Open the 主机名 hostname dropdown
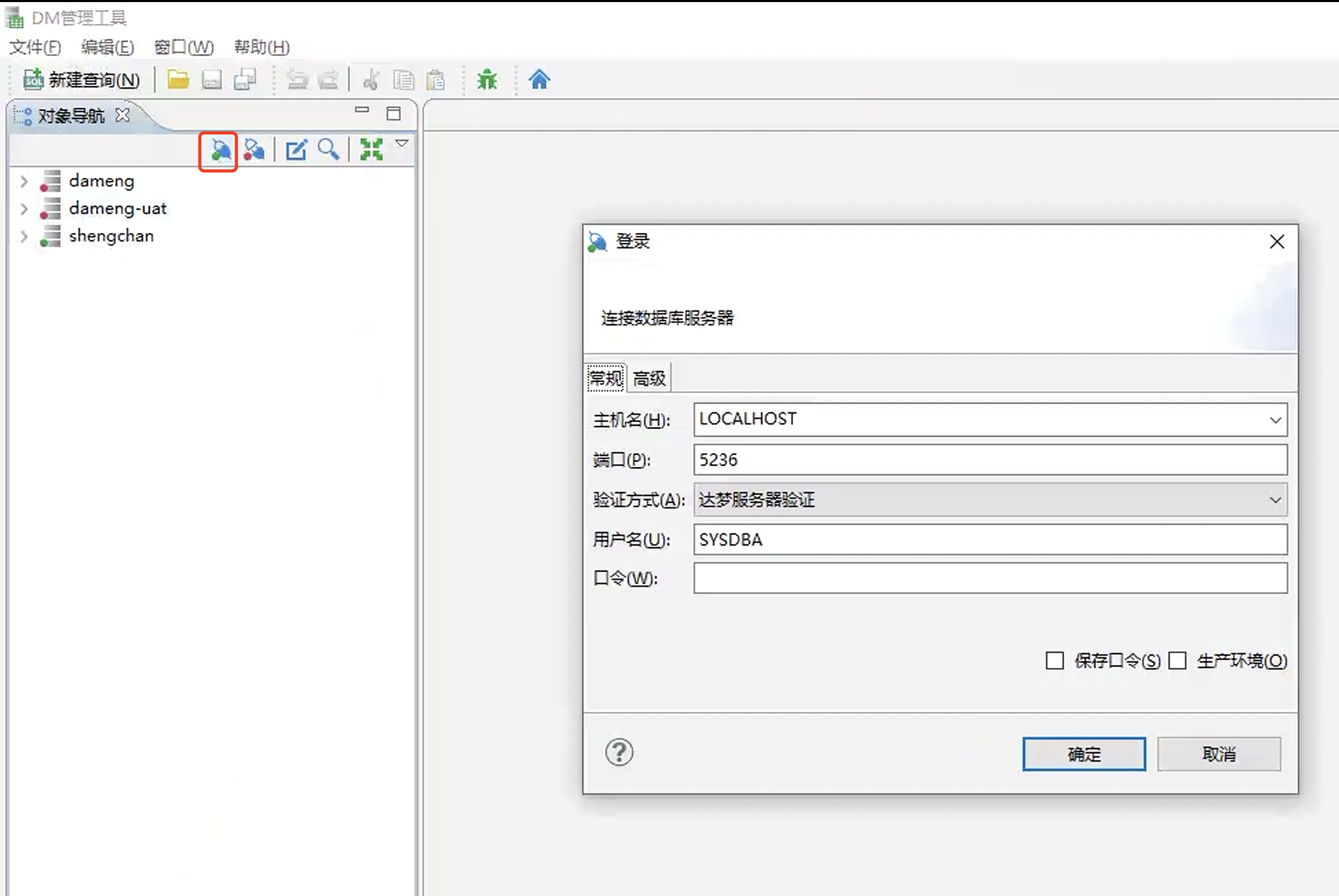 point(1275,420)
